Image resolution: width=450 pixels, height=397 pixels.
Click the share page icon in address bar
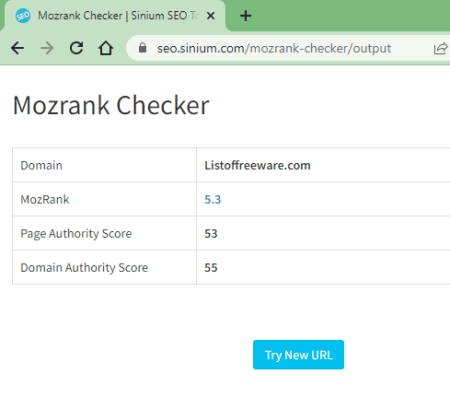(x=441, y=49)
